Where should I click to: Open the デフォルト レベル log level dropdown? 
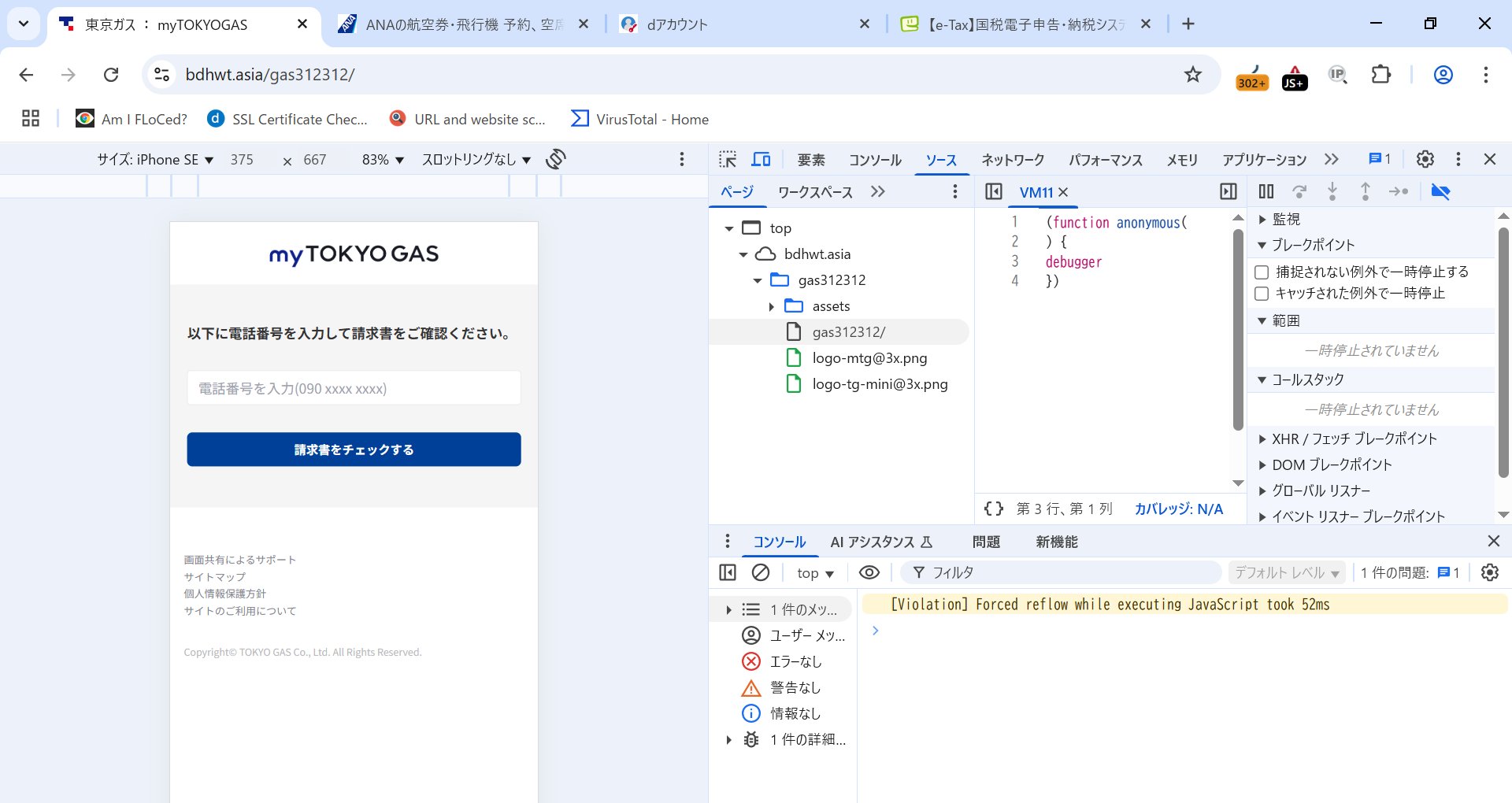pos(1287,572)
